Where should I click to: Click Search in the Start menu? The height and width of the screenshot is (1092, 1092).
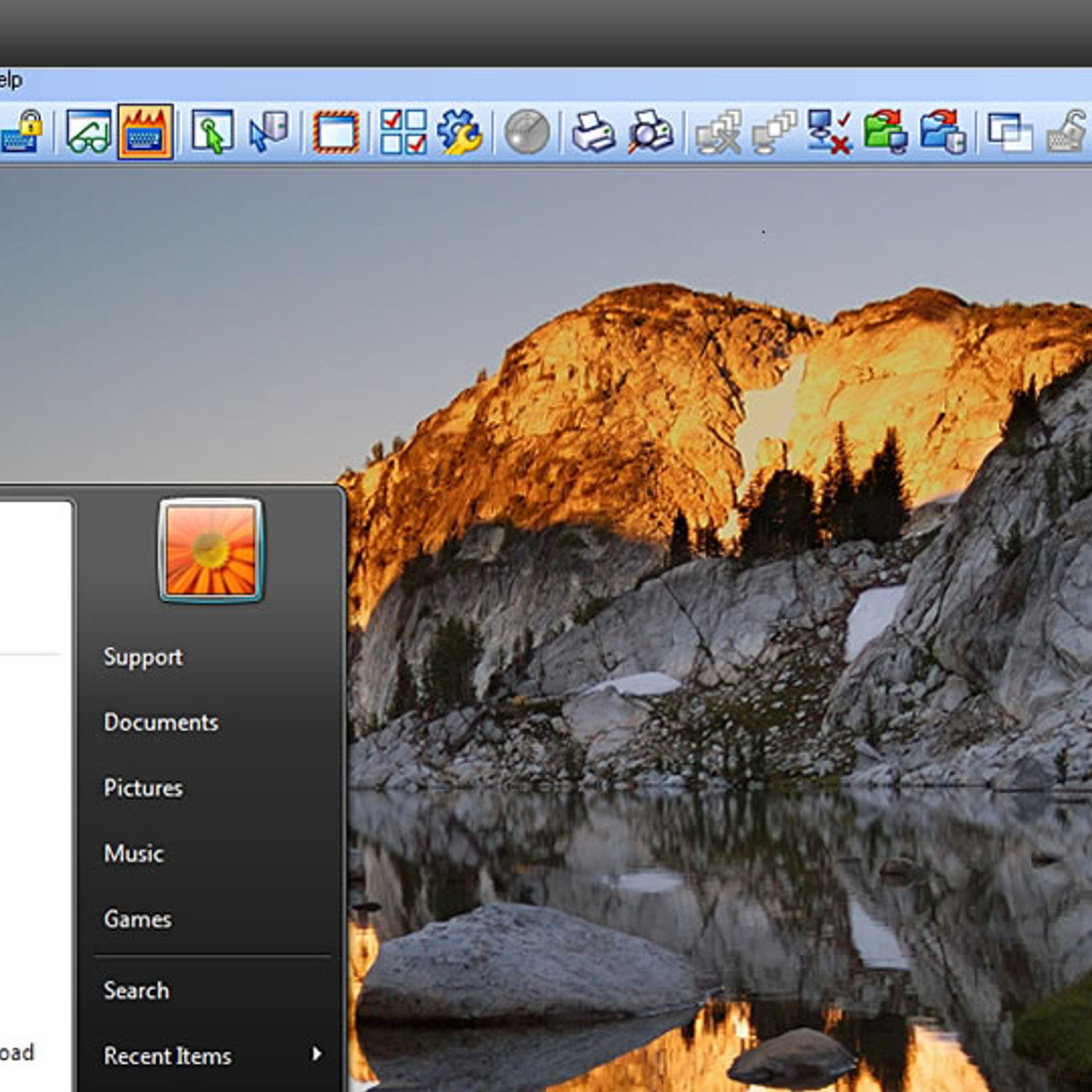[136, 991]
